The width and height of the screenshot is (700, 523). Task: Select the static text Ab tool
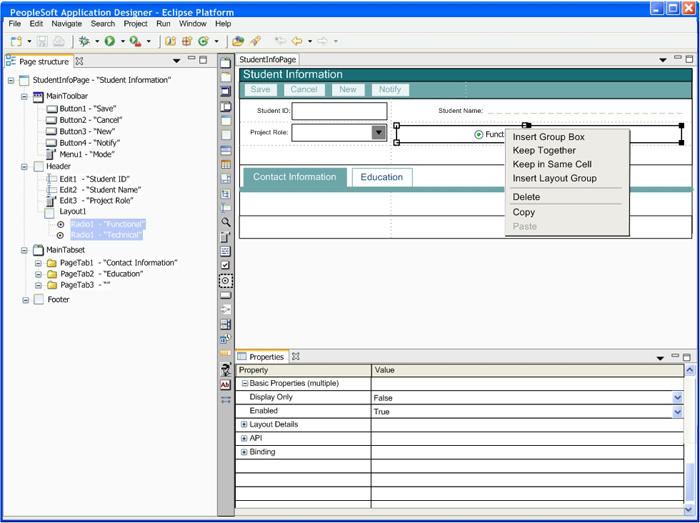coord(226,385)
